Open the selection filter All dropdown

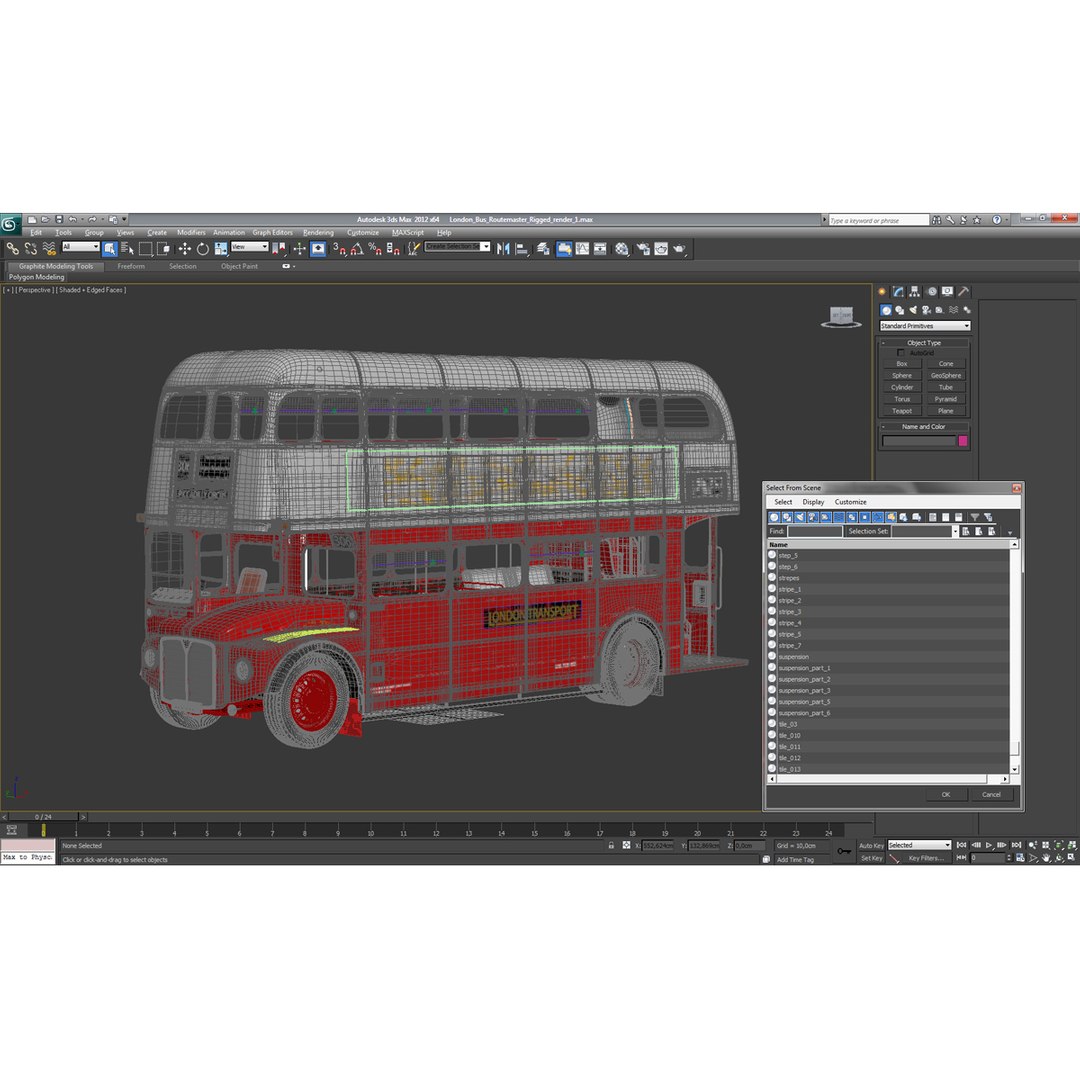(81, 247)
